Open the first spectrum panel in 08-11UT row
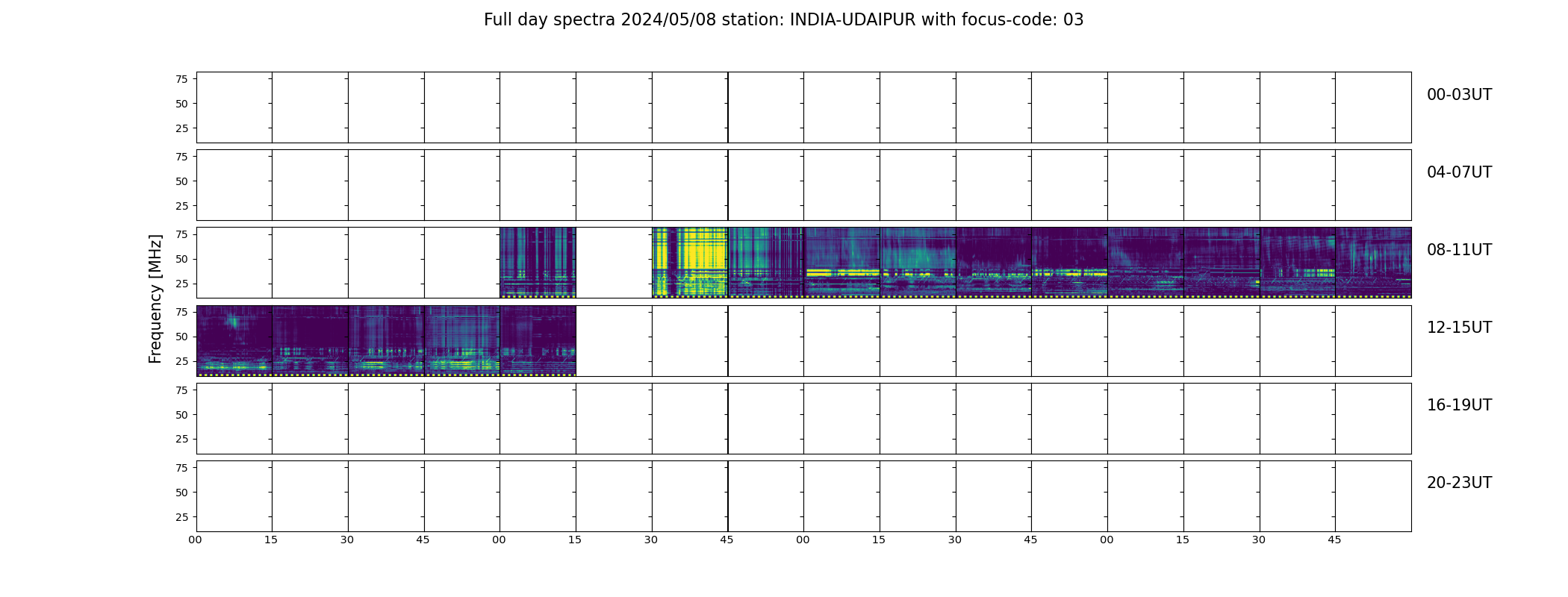The width and height of the screenshot is (1568, 597). (x=538, y=263)
